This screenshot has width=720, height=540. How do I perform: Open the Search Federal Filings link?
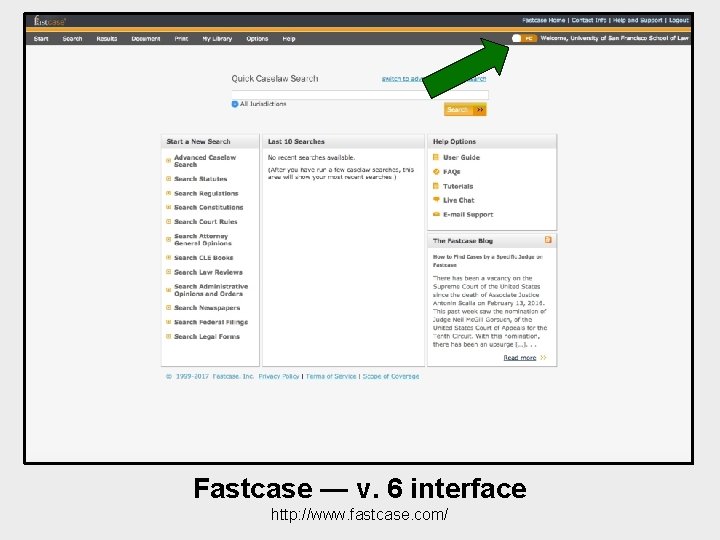(211, 322)
